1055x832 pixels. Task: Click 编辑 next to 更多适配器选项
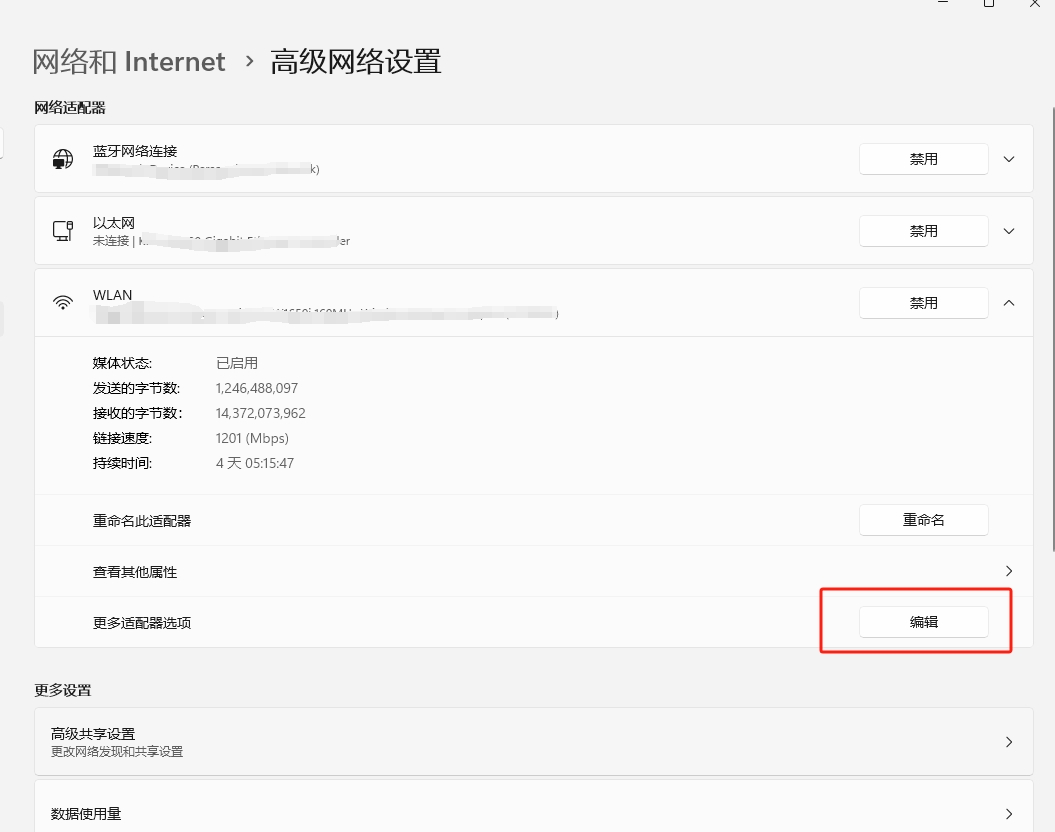pos(923,622)
